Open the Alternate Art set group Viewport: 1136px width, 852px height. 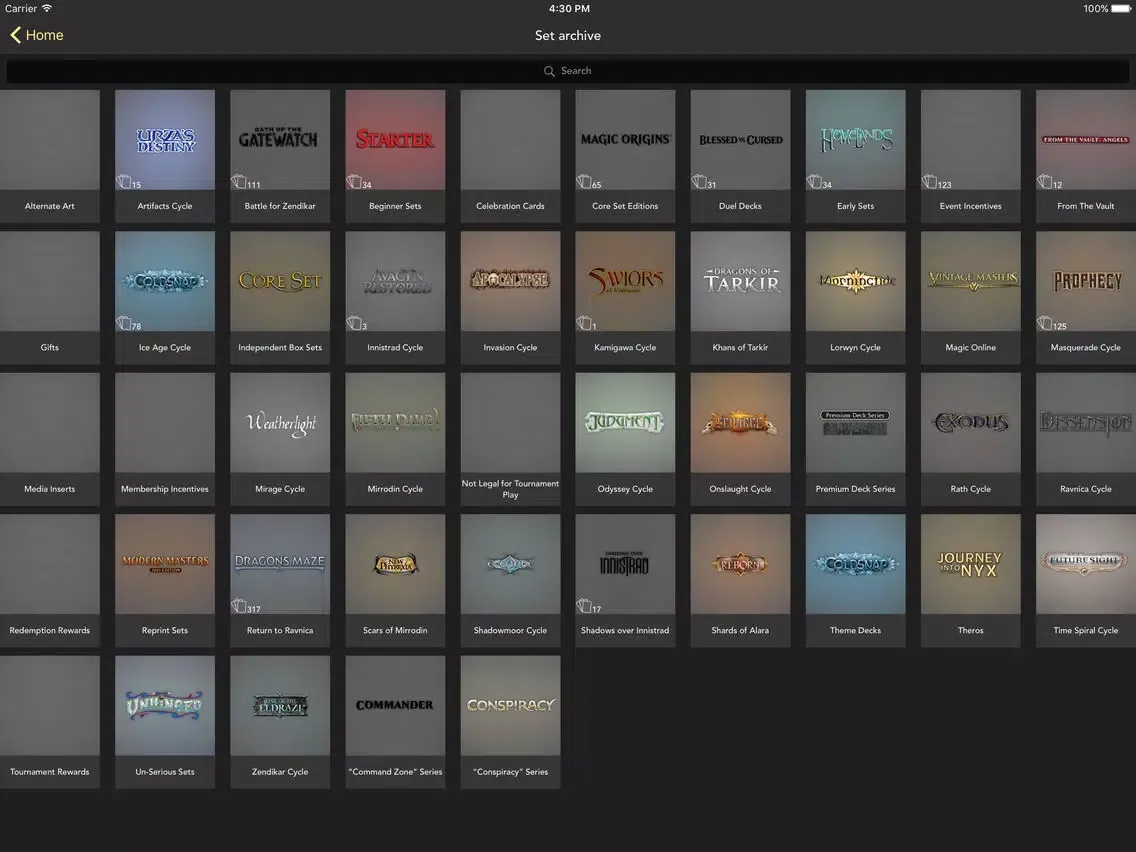[x=49, y=156]
